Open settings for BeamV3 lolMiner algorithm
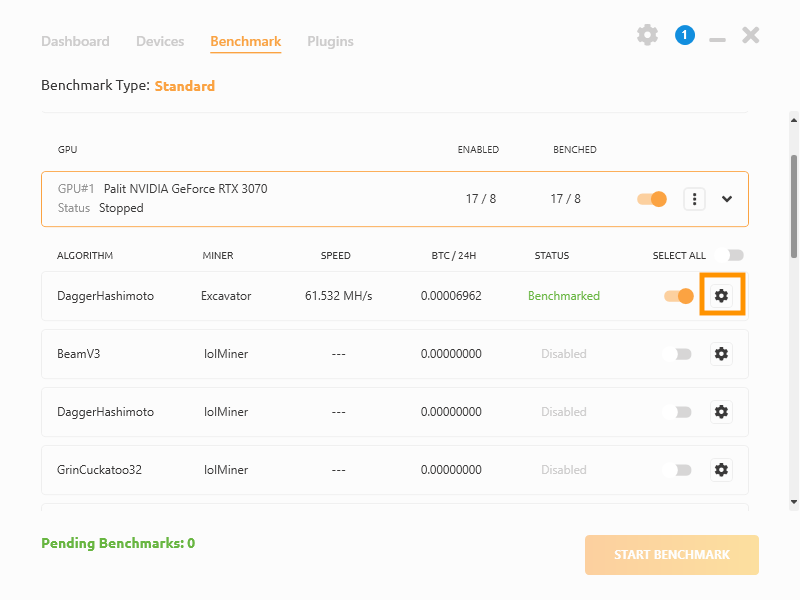Screen dimensions: 800x600 coord(721,353)
